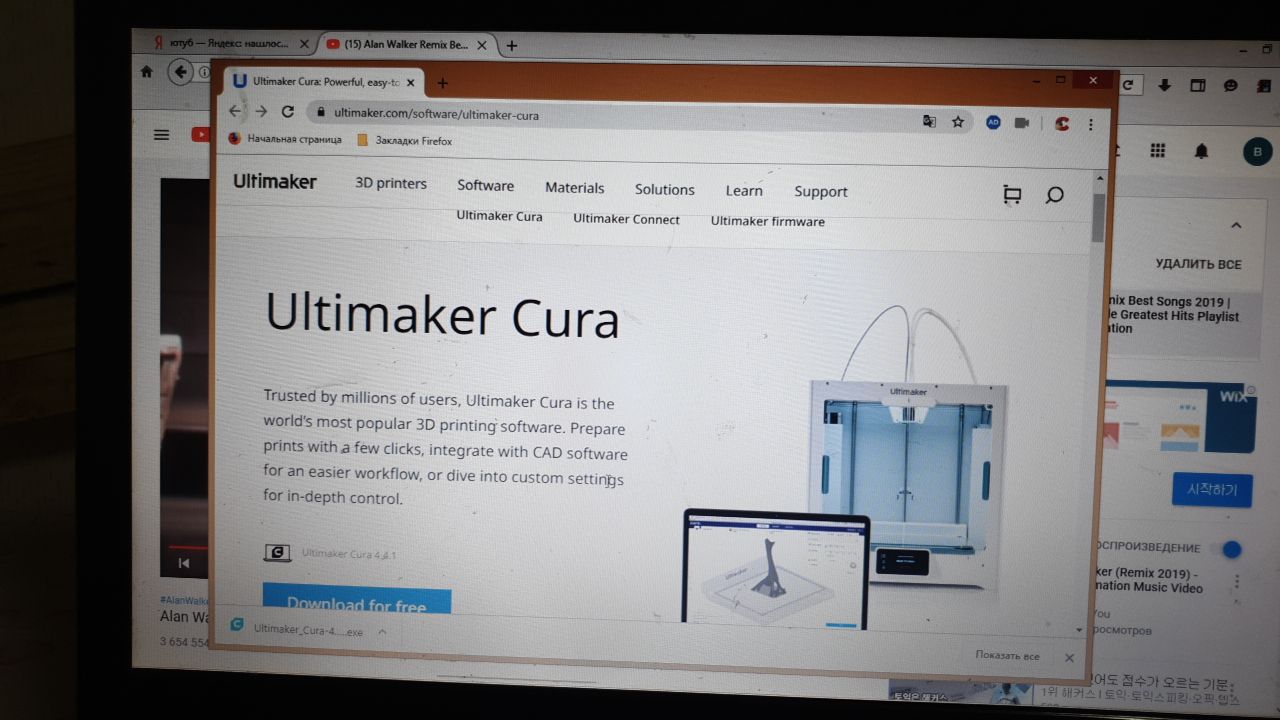Close the Alan Walker Remix tab in Firefox

coord(482,45)
